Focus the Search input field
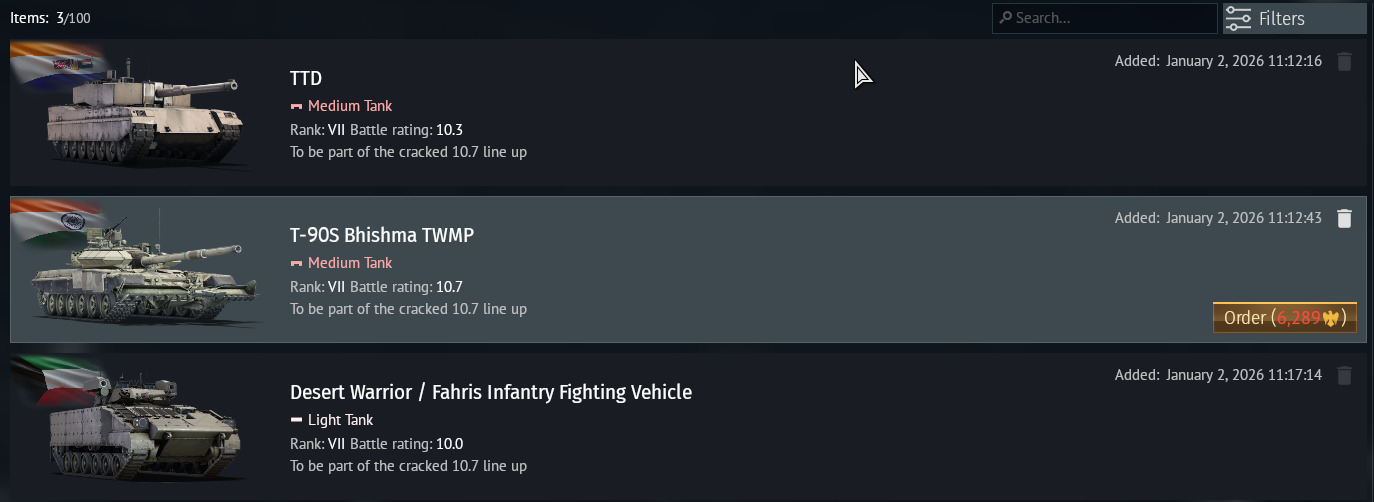Screen dimensions: 1374x502 pos(1110,18)
